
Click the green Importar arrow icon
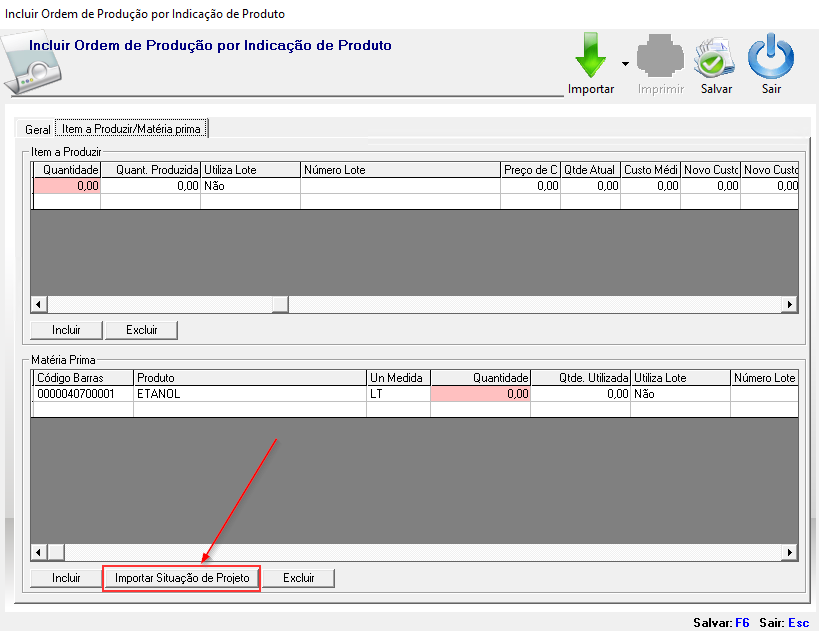point(591,55)
